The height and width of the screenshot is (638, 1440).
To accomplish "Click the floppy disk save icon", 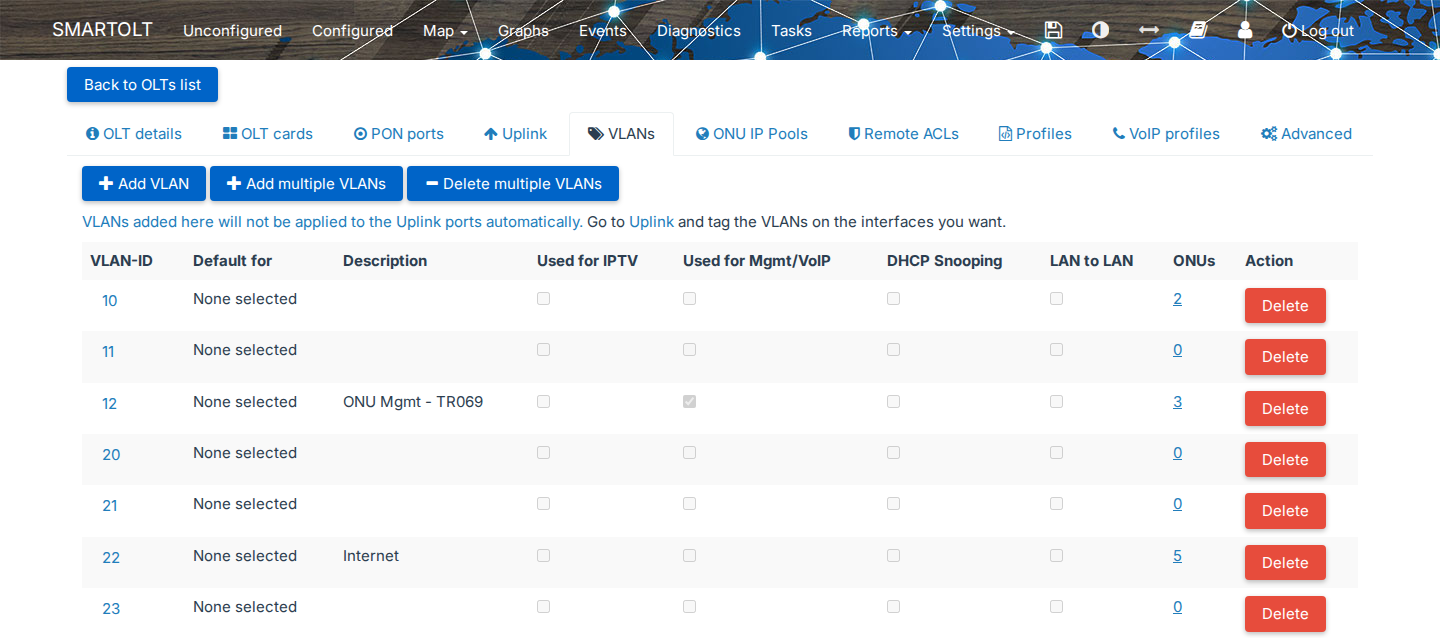I will tap(1053, 30).
